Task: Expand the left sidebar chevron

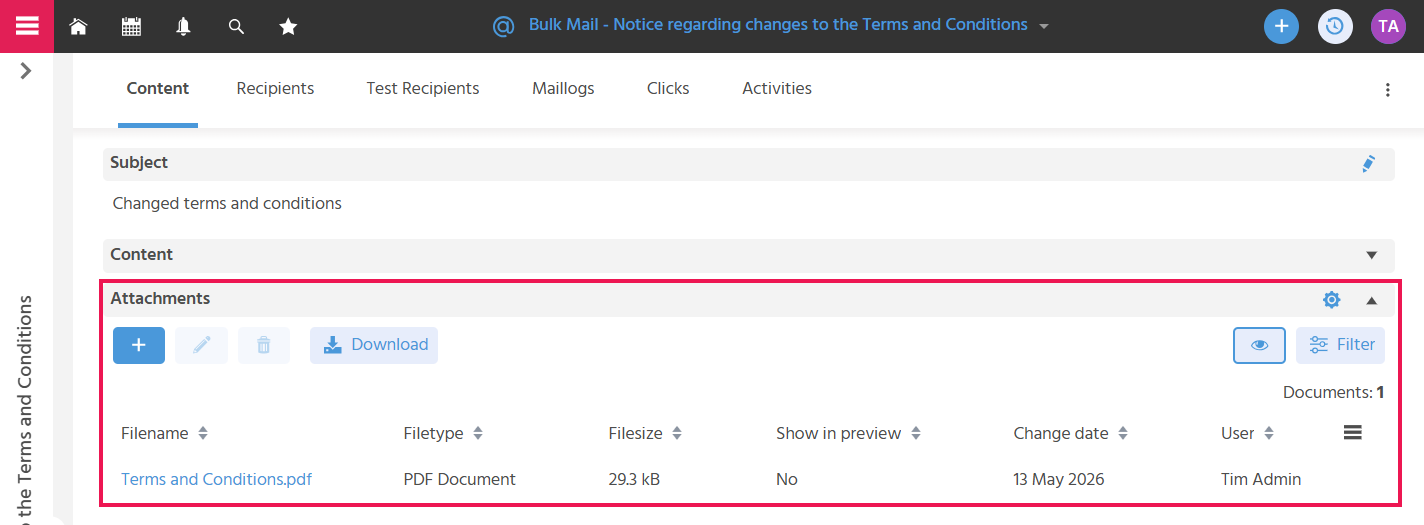Action: click(x=26, y=71)
